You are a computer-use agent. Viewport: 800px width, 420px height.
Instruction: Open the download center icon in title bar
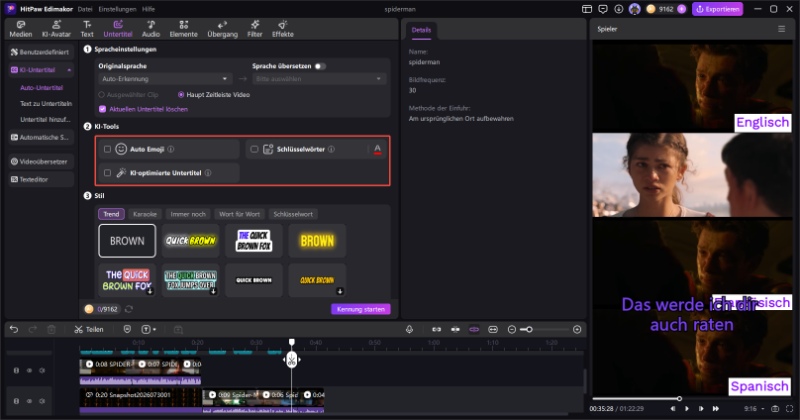(x=618, y=9)
